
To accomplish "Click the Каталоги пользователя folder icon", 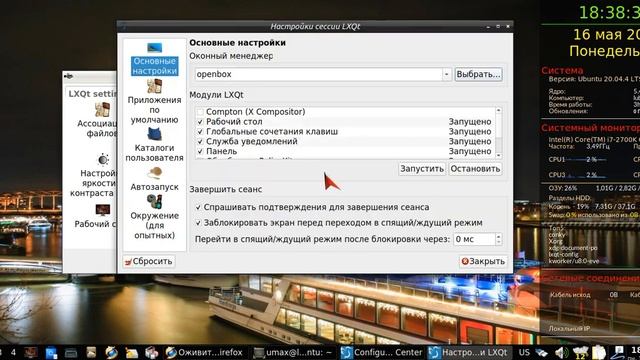I will (x=154, y=134).
